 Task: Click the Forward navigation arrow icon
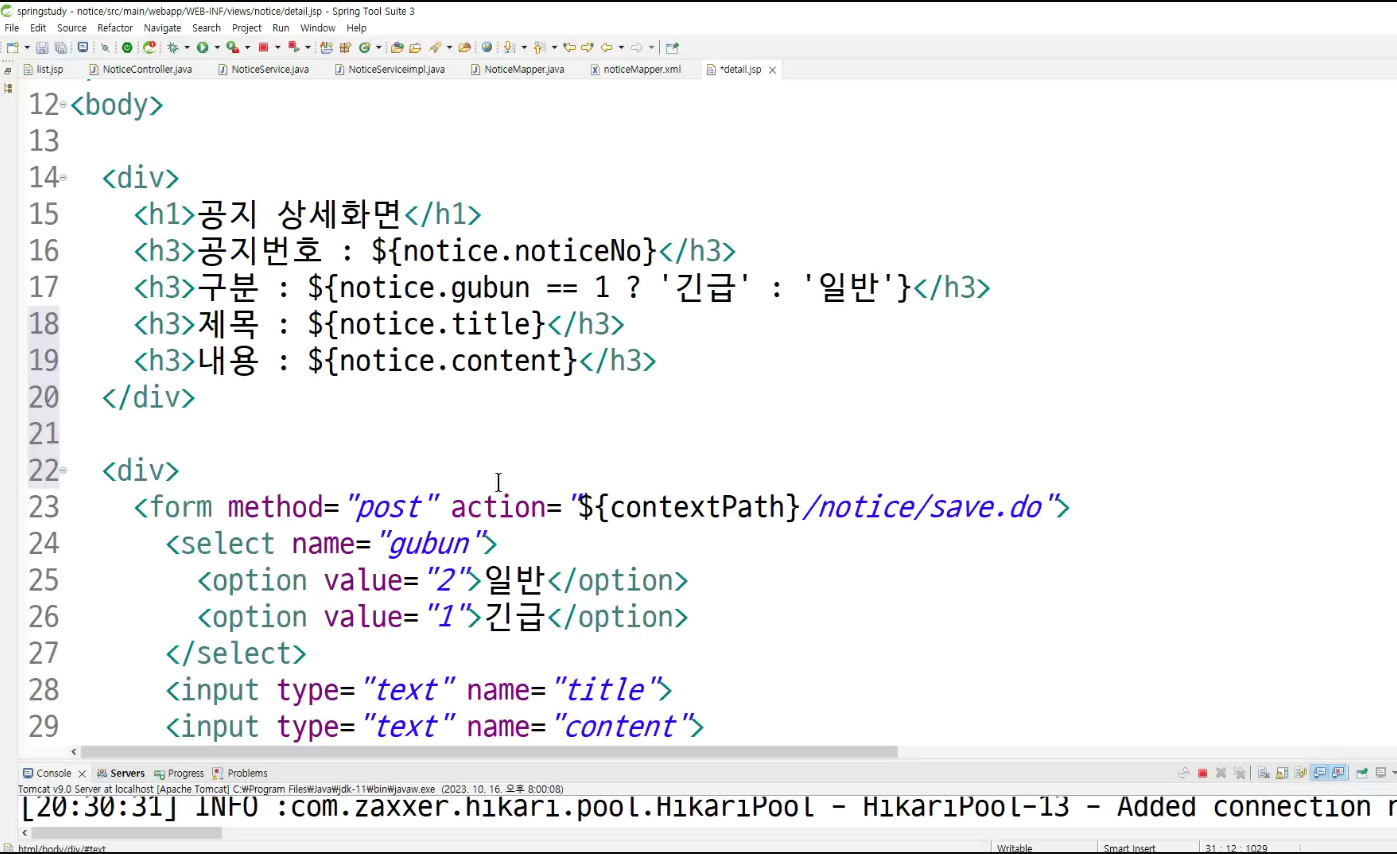point(635,47)
